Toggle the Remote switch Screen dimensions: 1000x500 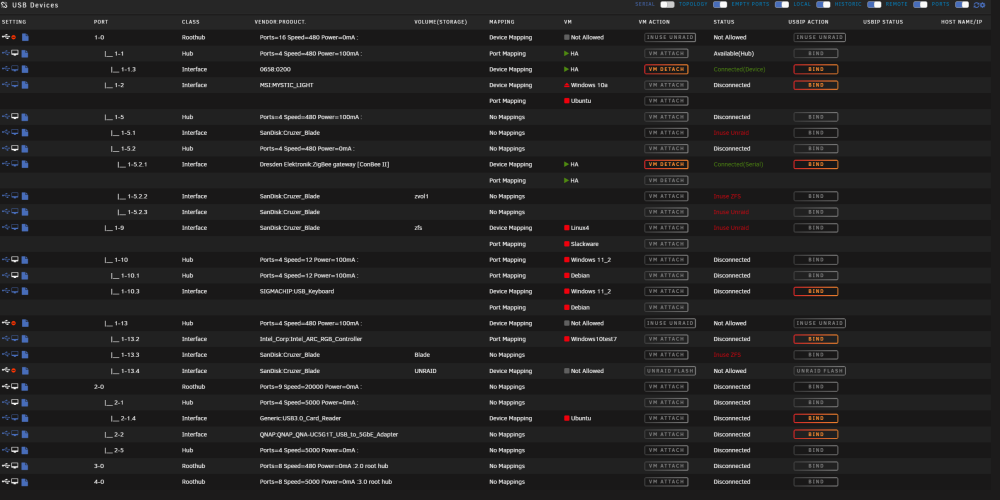(920, 4)
